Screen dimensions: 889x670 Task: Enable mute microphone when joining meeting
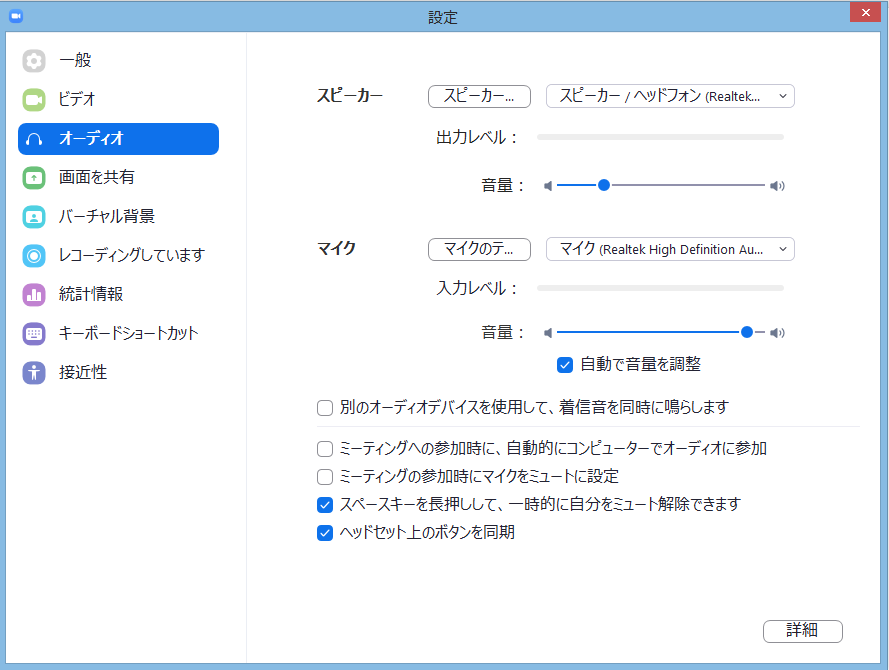pyautogui.click(x=325, y=477)
